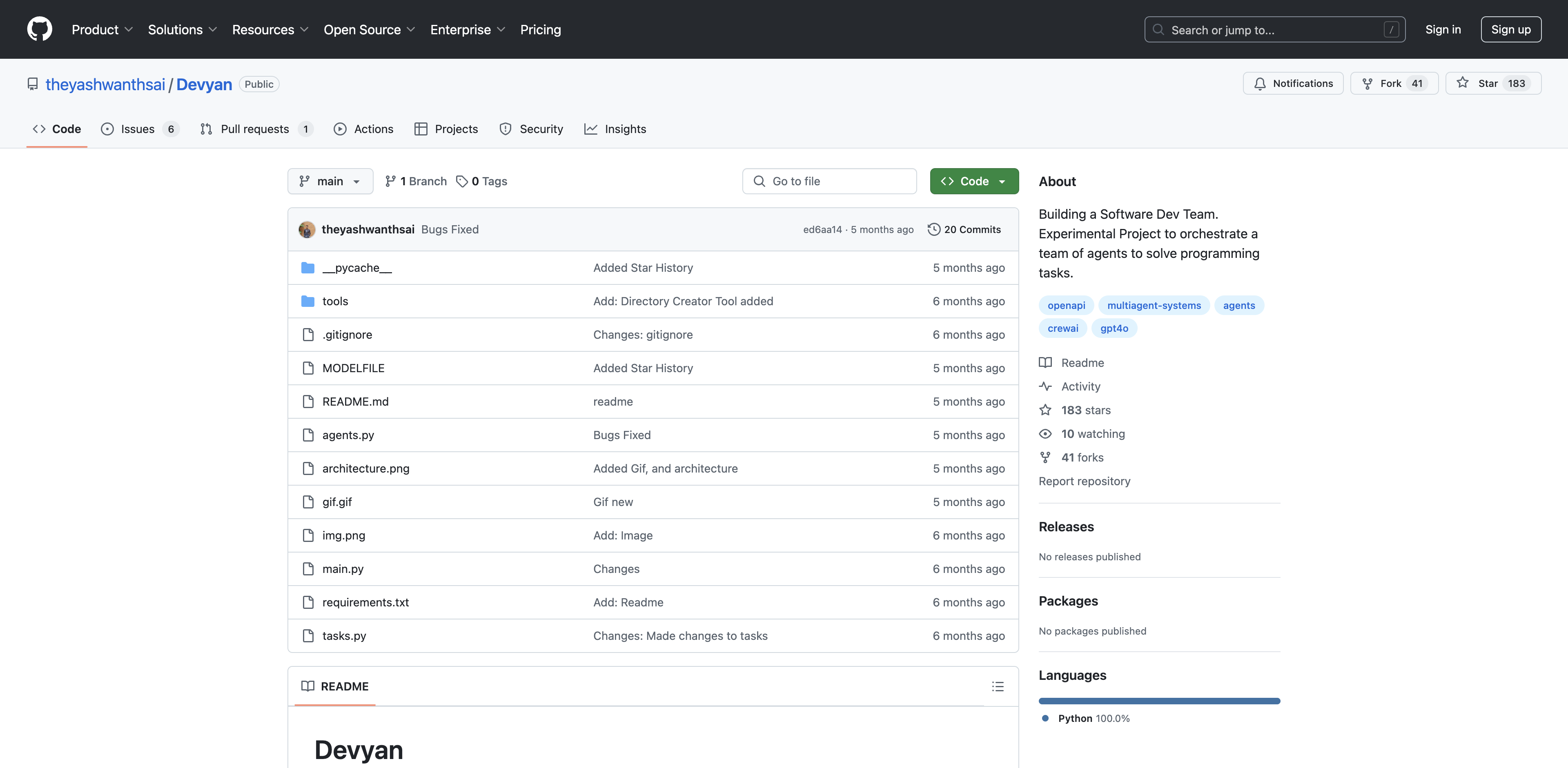Open the README.md file
Screen dimensions: 1568x768
(x=355, y=401)
